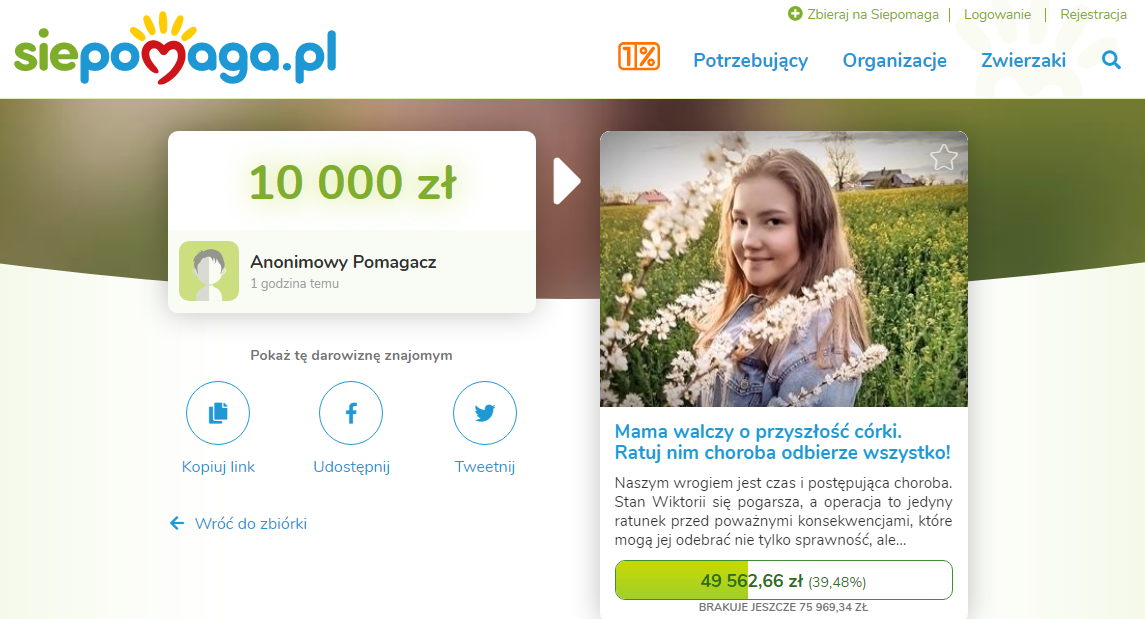The height and width of the screenshot is (619, 1145).
Task: Tweet the donation using Twitter icon
Action: click(x=485, y=412)
